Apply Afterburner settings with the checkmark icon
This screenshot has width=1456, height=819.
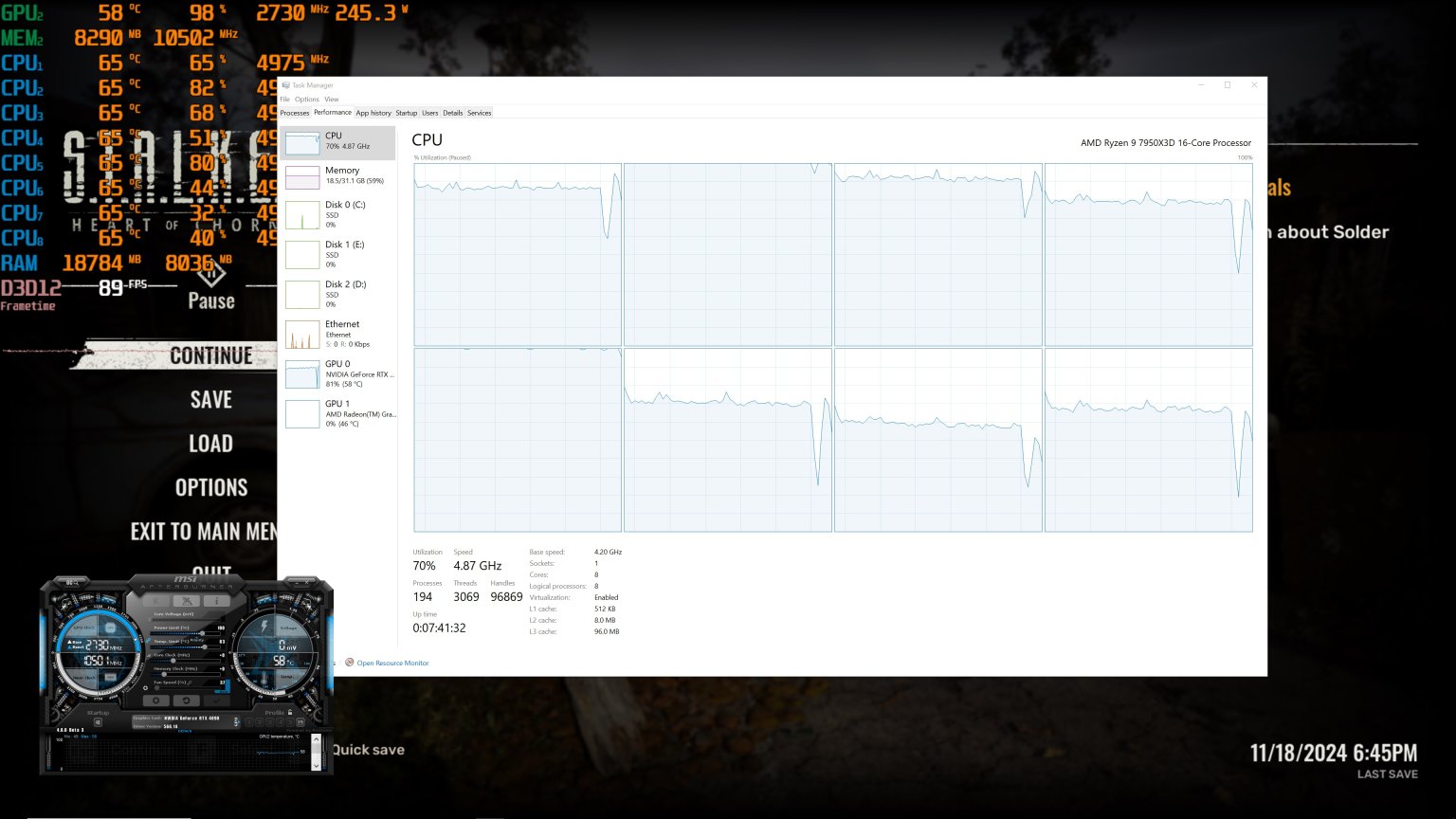(216, 701)
